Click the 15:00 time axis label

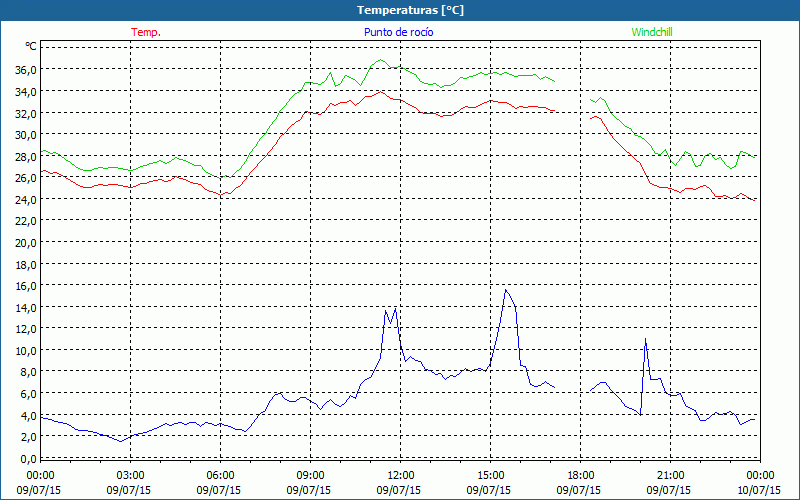[490, 476]
